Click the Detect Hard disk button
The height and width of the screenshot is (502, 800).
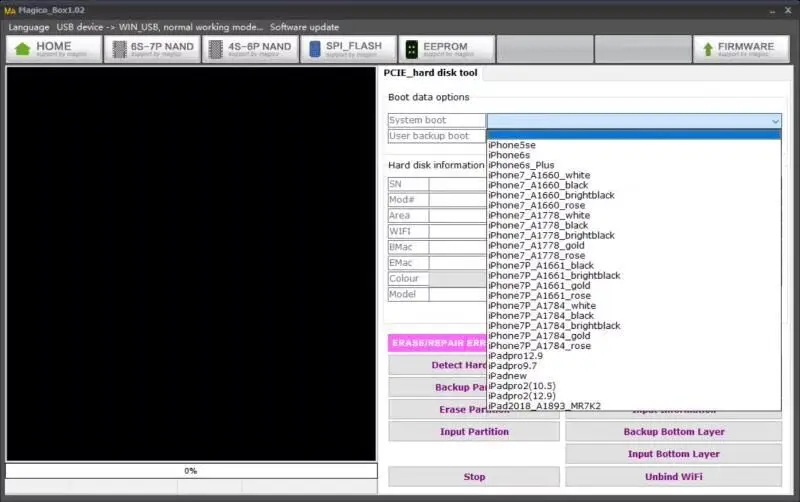(x=437, y=365)
